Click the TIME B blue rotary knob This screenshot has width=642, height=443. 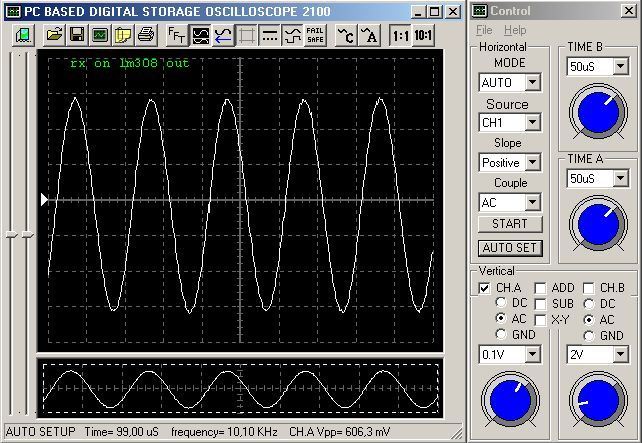pos(597,113)
